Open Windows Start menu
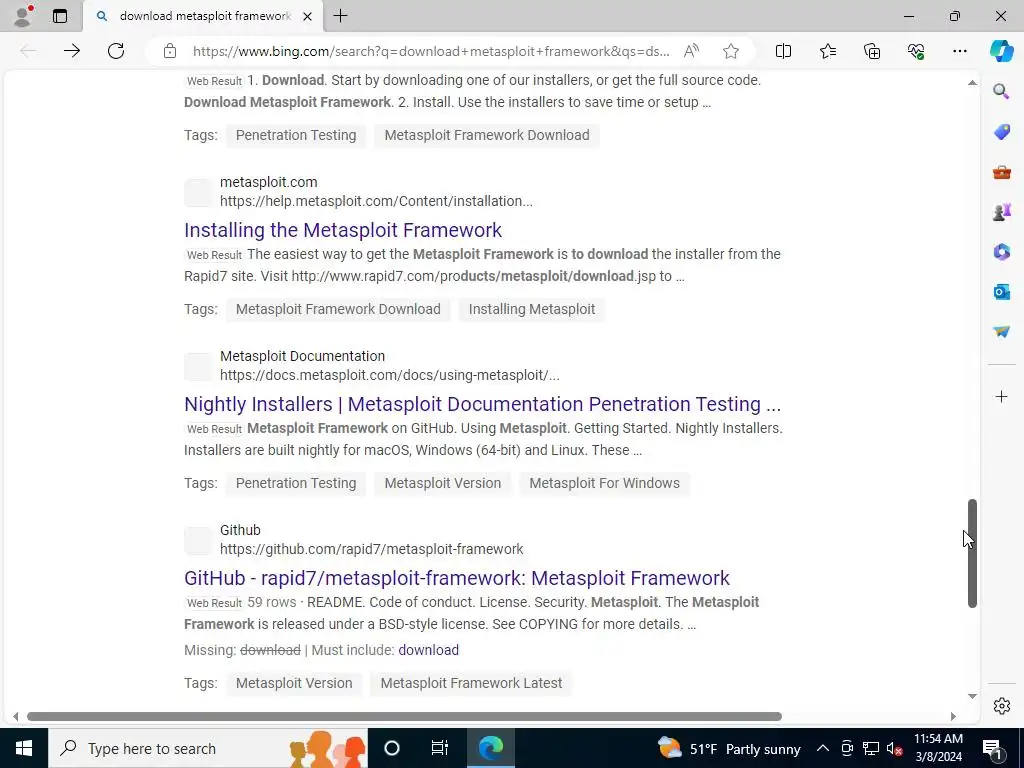Screen dimensions: 1024x768 pos(24,748)
